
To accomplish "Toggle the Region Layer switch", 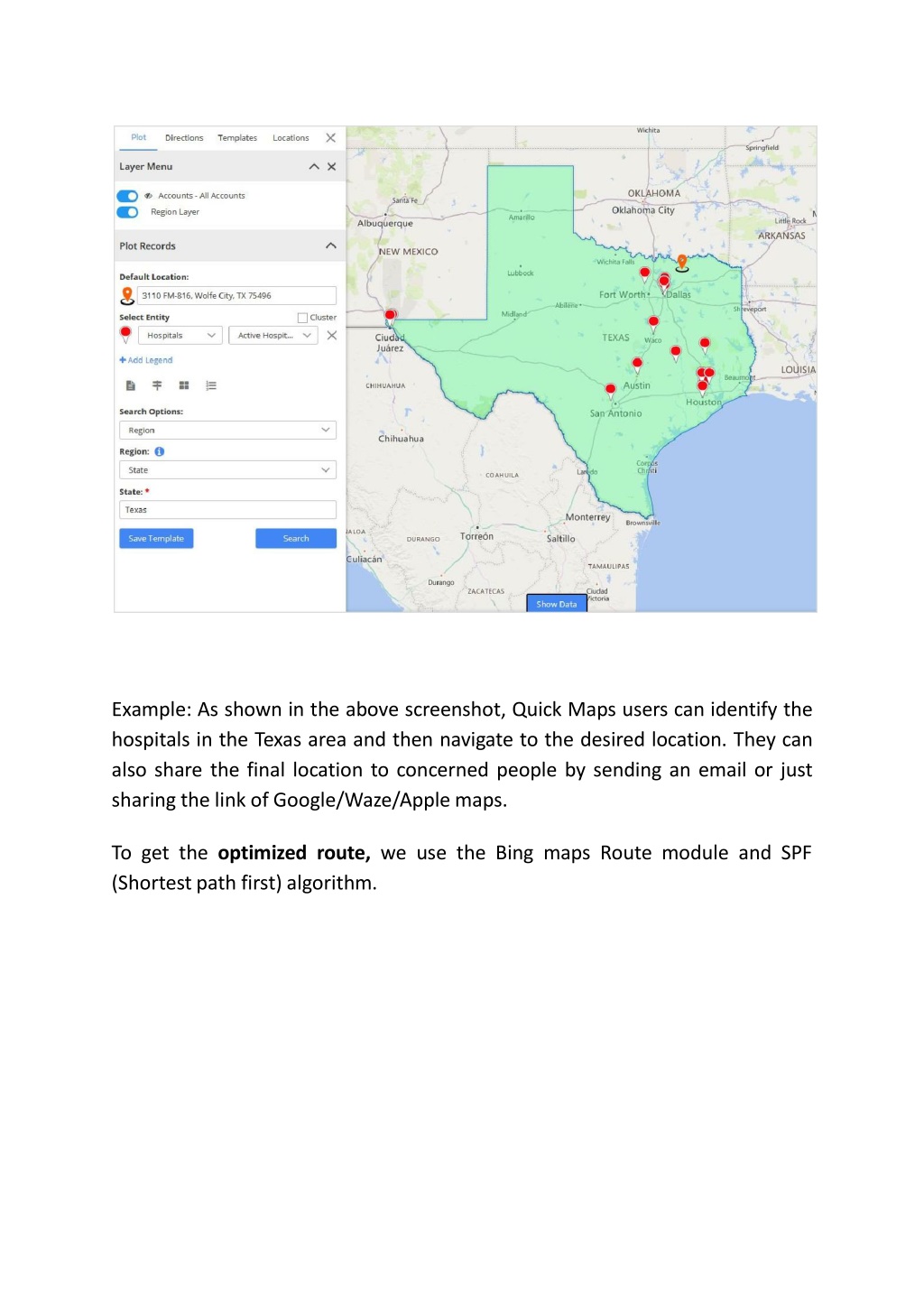I will pos(127,212).
